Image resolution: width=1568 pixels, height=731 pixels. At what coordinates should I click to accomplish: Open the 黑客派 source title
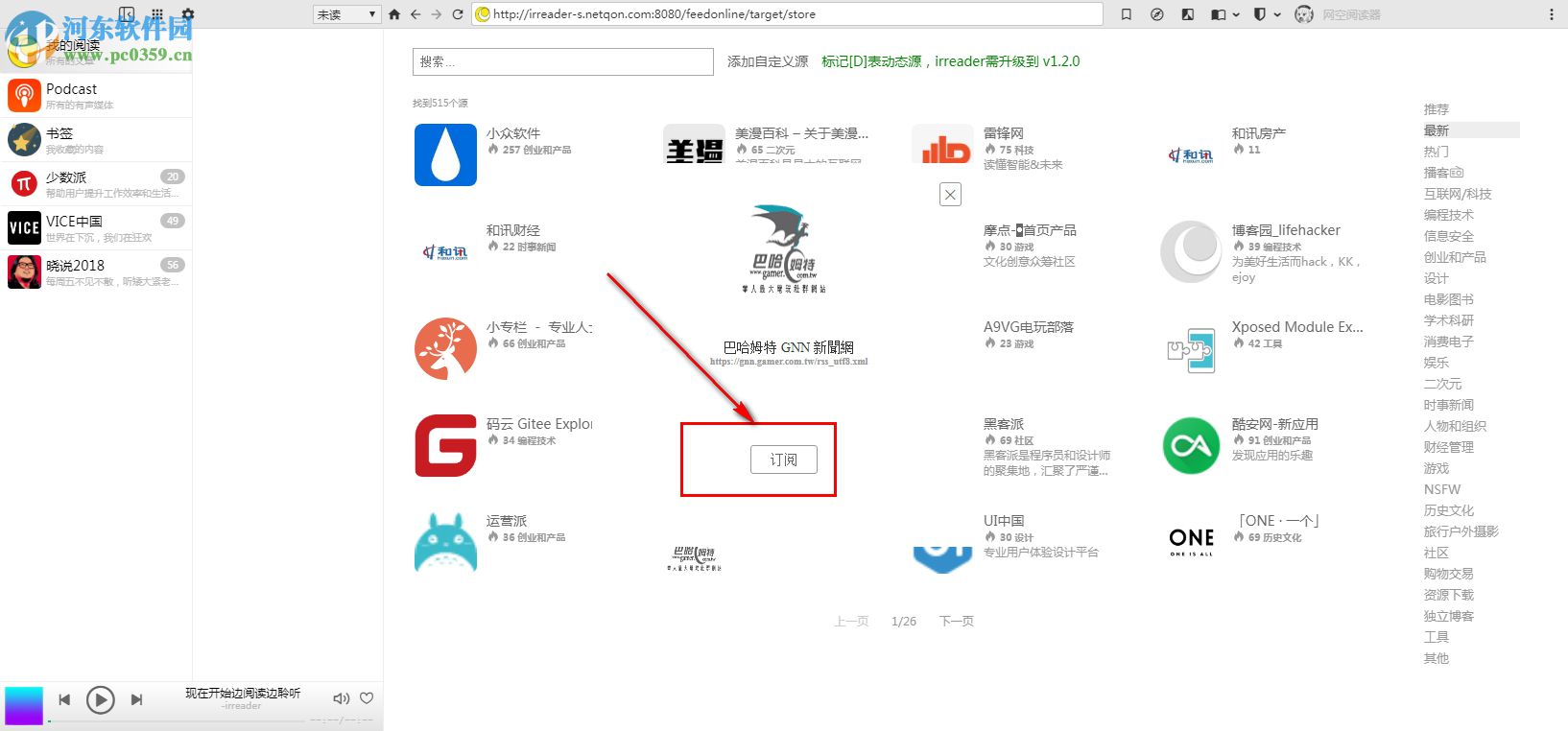tap(1004, 424)
